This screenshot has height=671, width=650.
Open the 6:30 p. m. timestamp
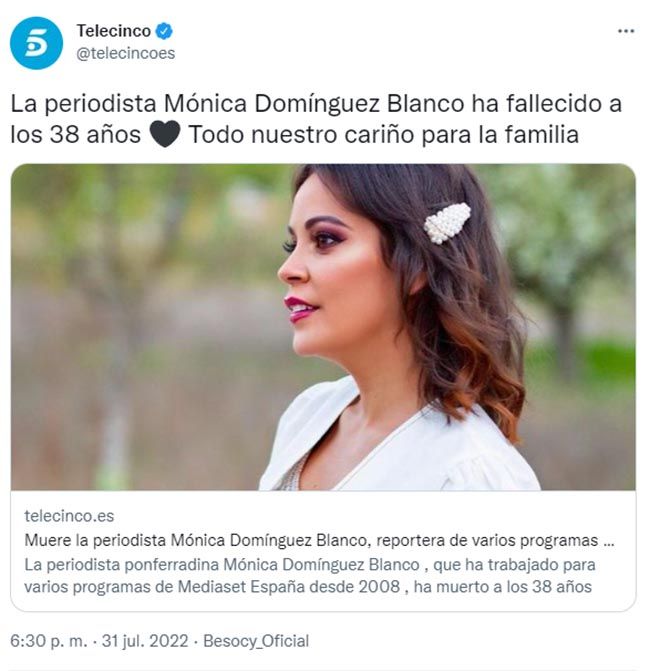[49, 641]
